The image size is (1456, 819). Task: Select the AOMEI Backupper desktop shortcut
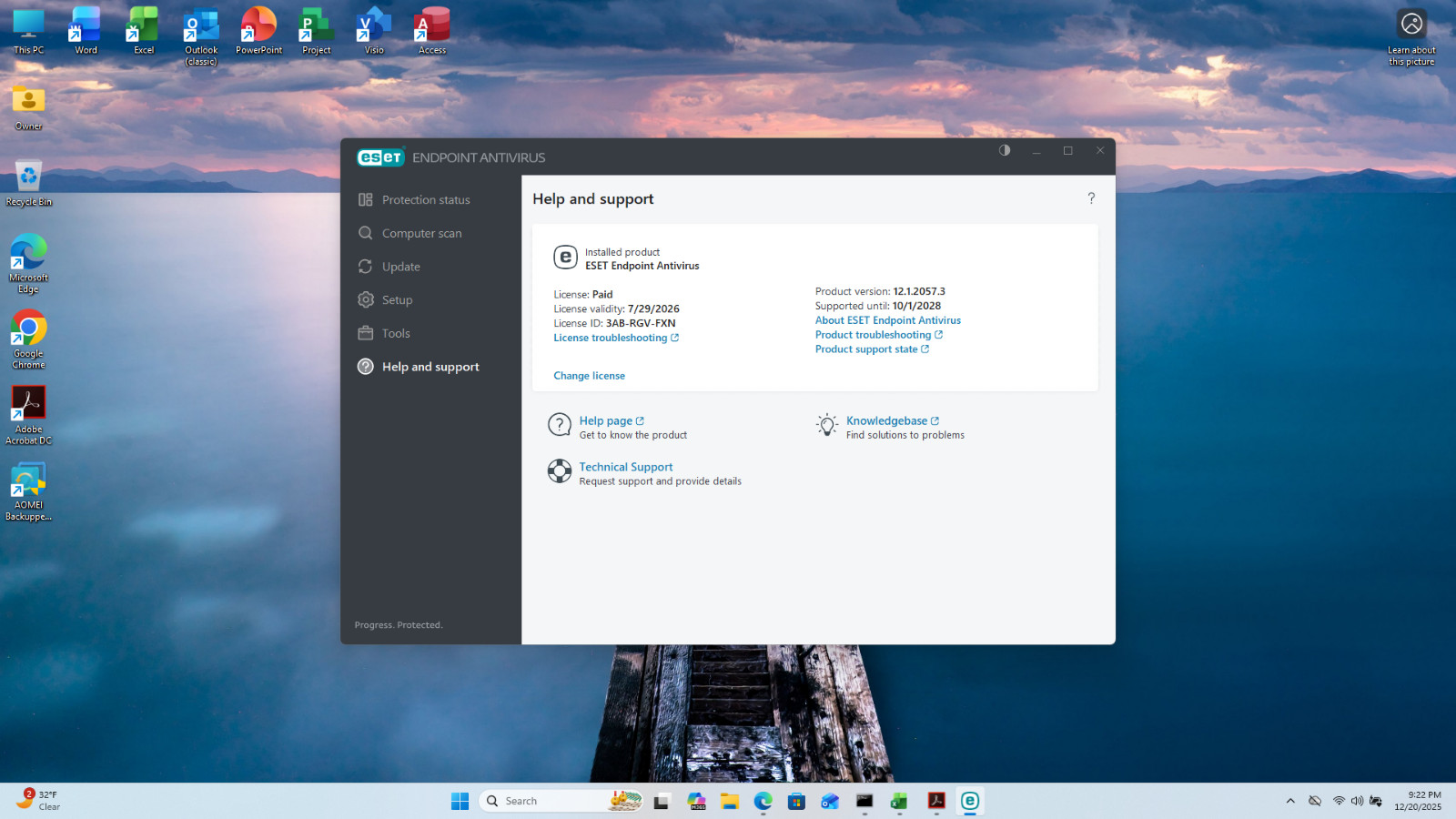(x=28, y=492)
